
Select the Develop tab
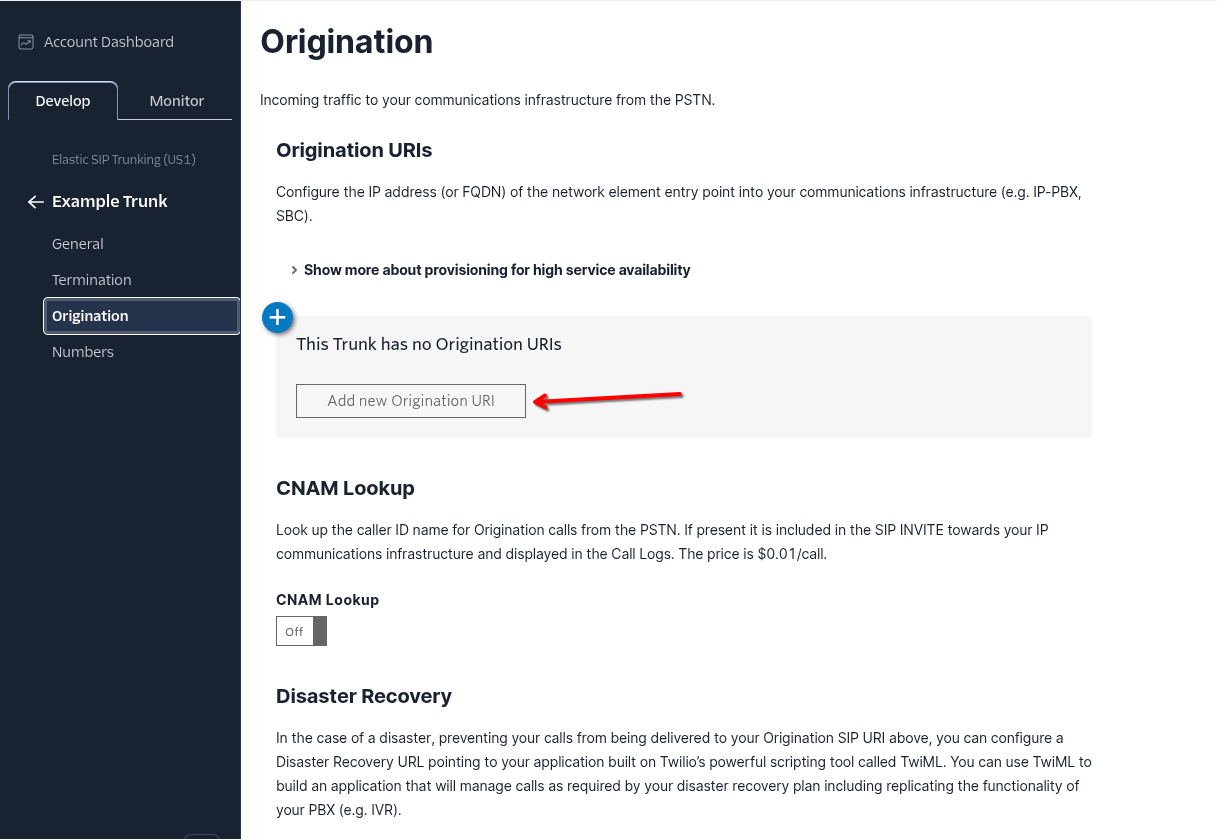click(x=63, y=101)
